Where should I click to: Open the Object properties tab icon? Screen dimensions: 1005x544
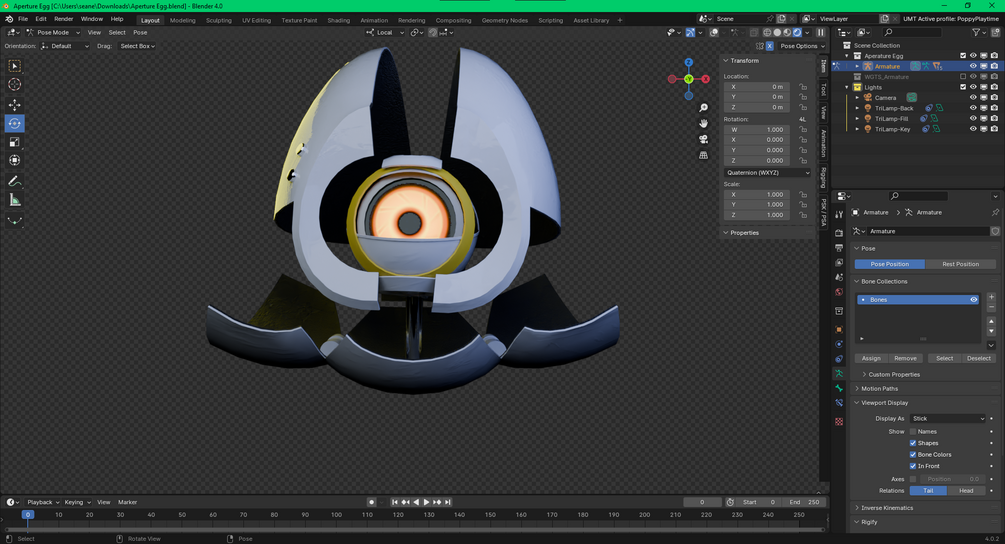(839, 329)
